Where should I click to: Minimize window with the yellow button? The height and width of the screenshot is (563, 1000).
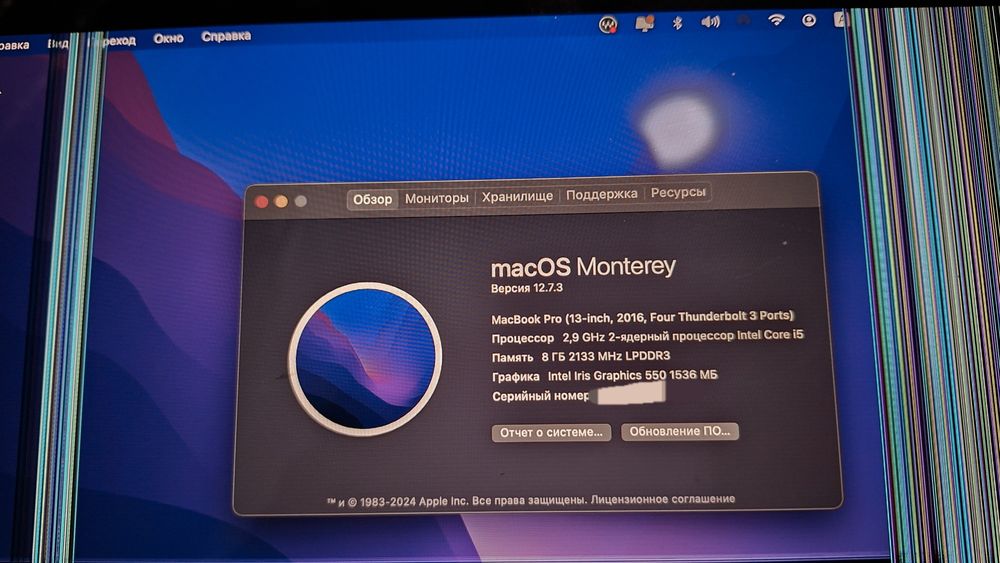click(x=281, y=201)
